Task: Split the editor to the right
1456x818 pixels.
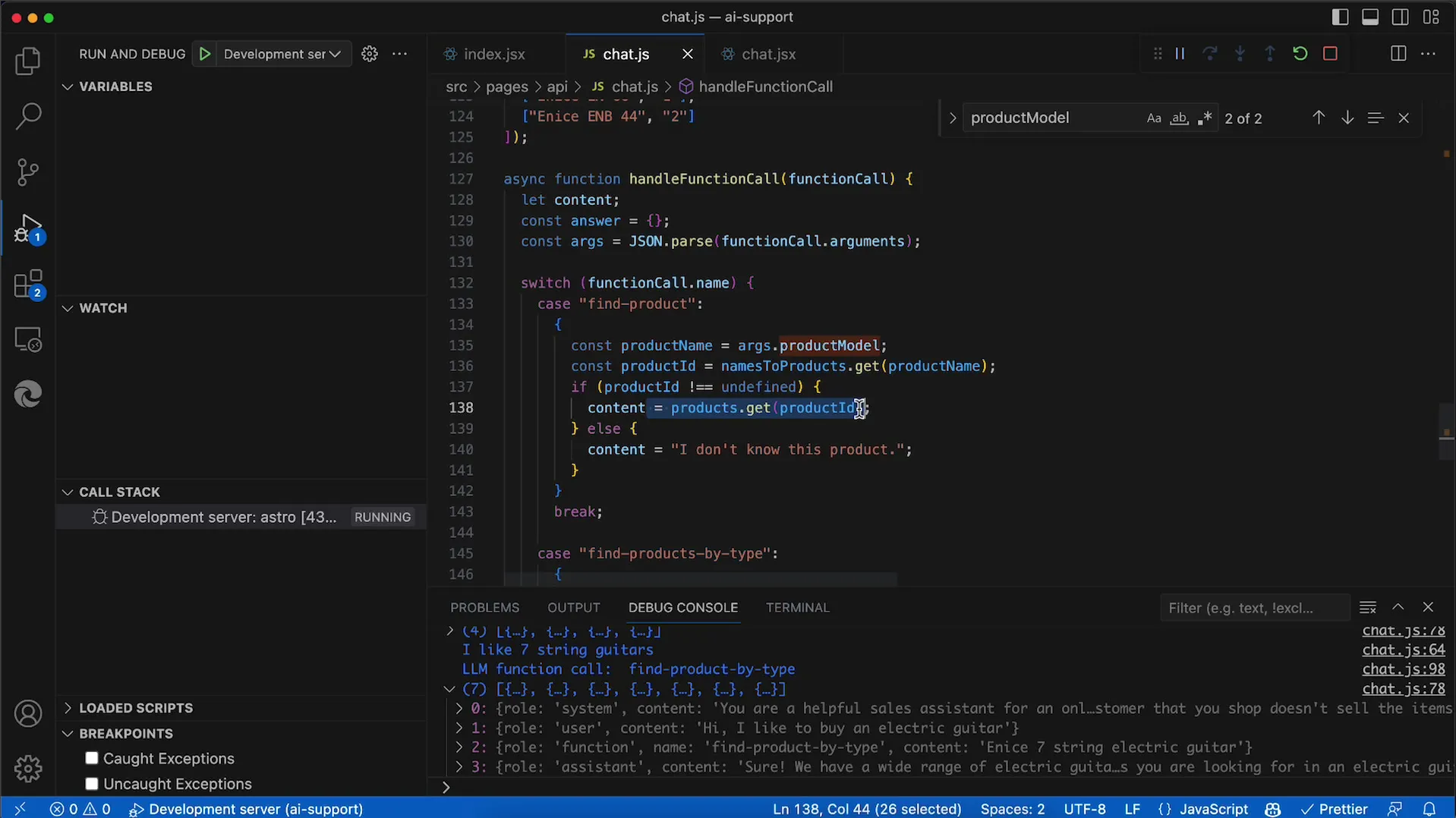Action: tap(1398, 54)
